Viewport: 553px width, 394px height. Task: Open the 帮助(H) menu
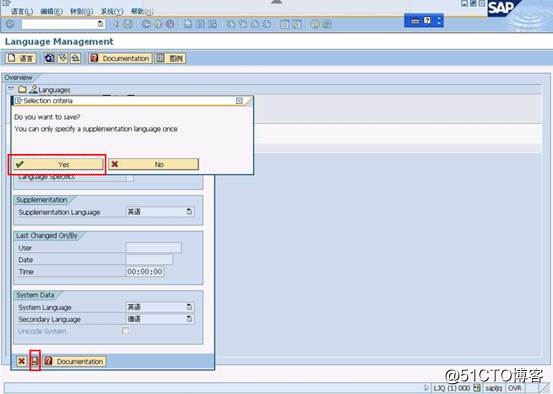pyautogui.click(x=142, y=12)
